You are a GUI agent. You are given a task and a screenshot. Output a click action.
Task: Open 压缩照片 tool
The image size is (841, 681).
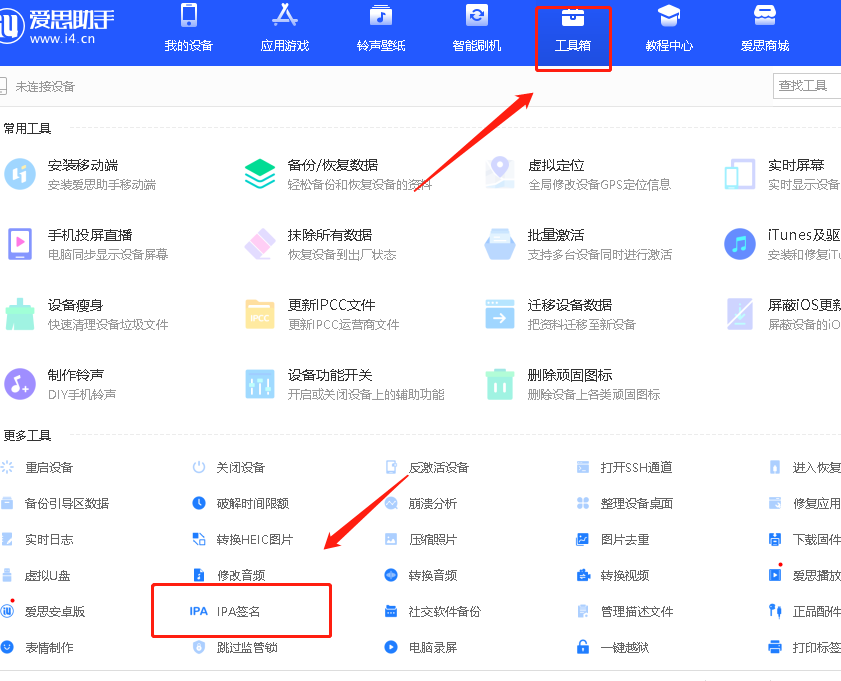click(x=421, y=539)
